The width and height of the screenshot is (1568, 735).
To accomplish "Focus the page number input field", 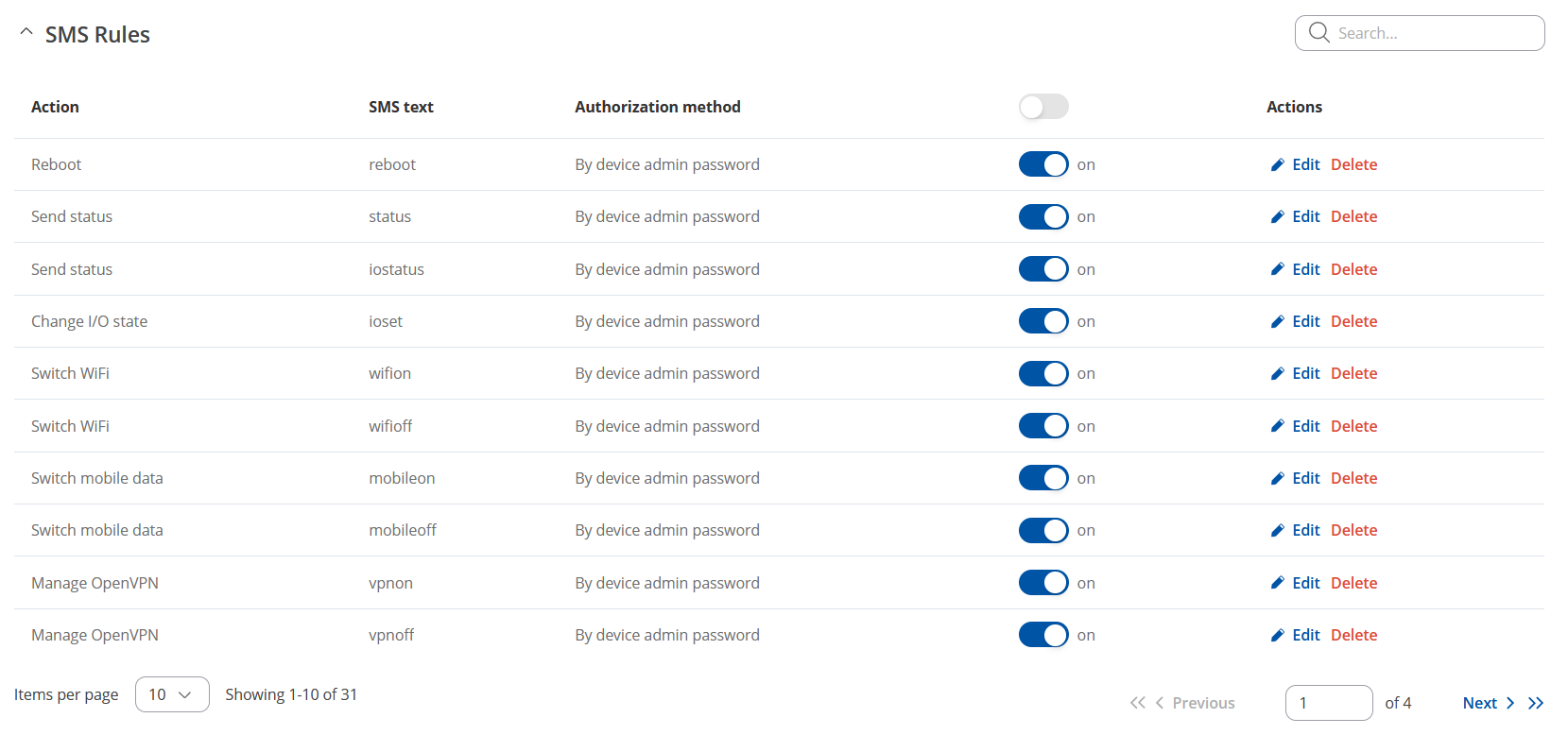I will (x=1329, y=703).
